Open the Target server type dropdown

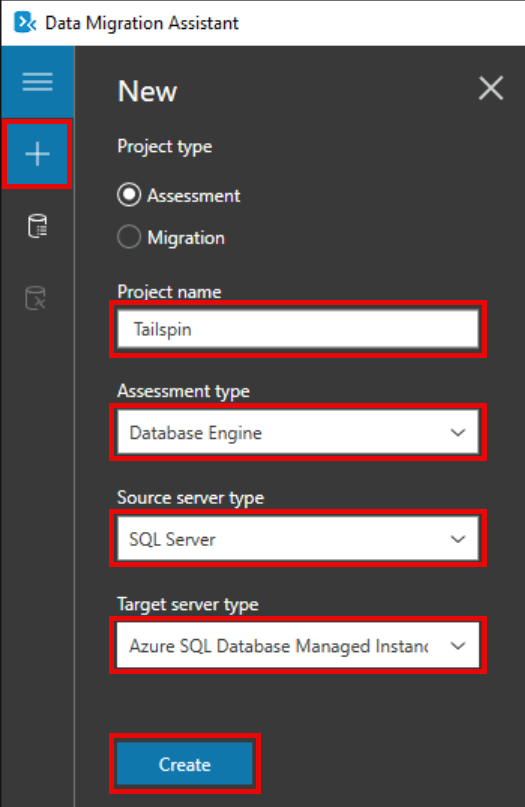pos(298,645)
